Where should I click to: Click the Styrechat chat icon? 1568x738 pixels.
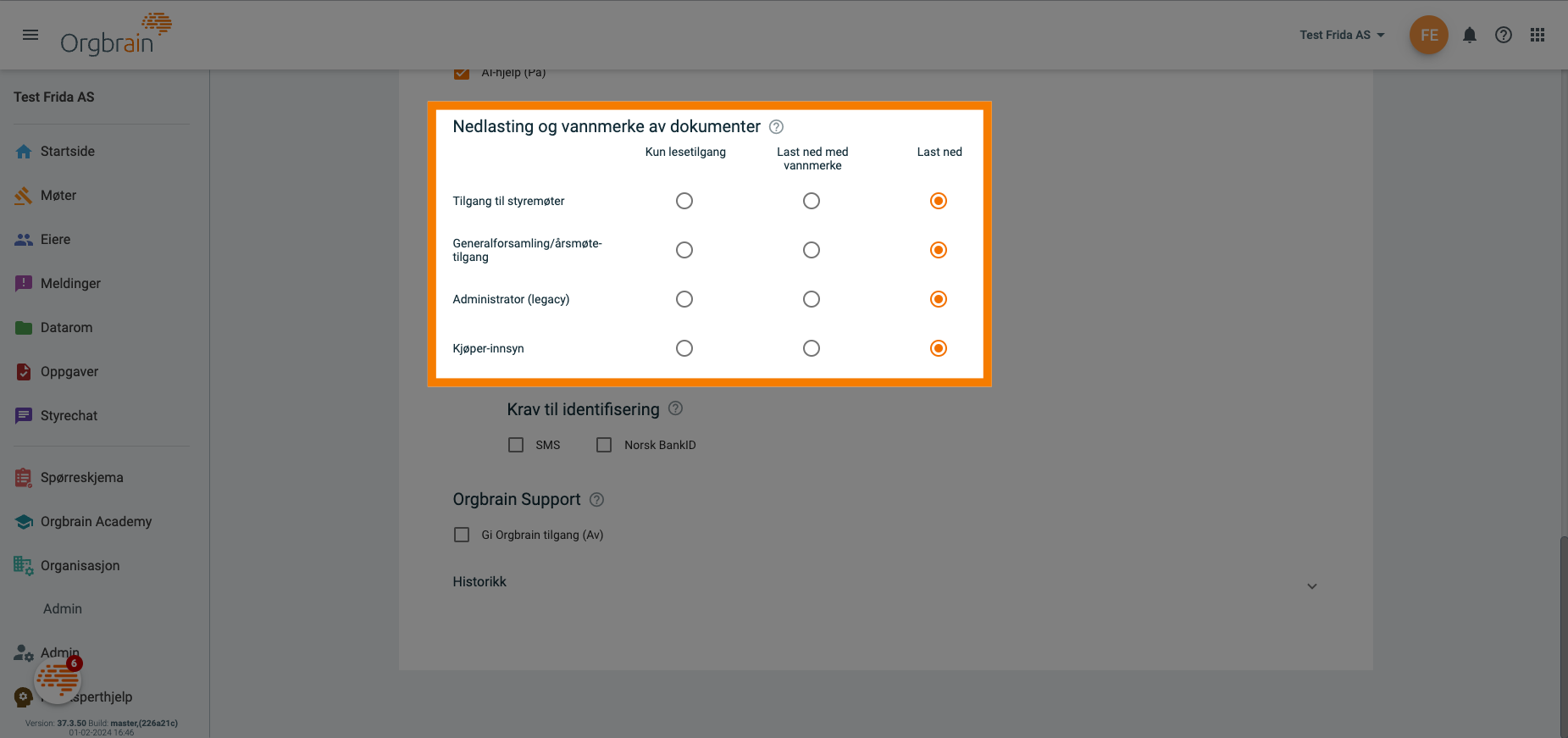click(24, 416)
